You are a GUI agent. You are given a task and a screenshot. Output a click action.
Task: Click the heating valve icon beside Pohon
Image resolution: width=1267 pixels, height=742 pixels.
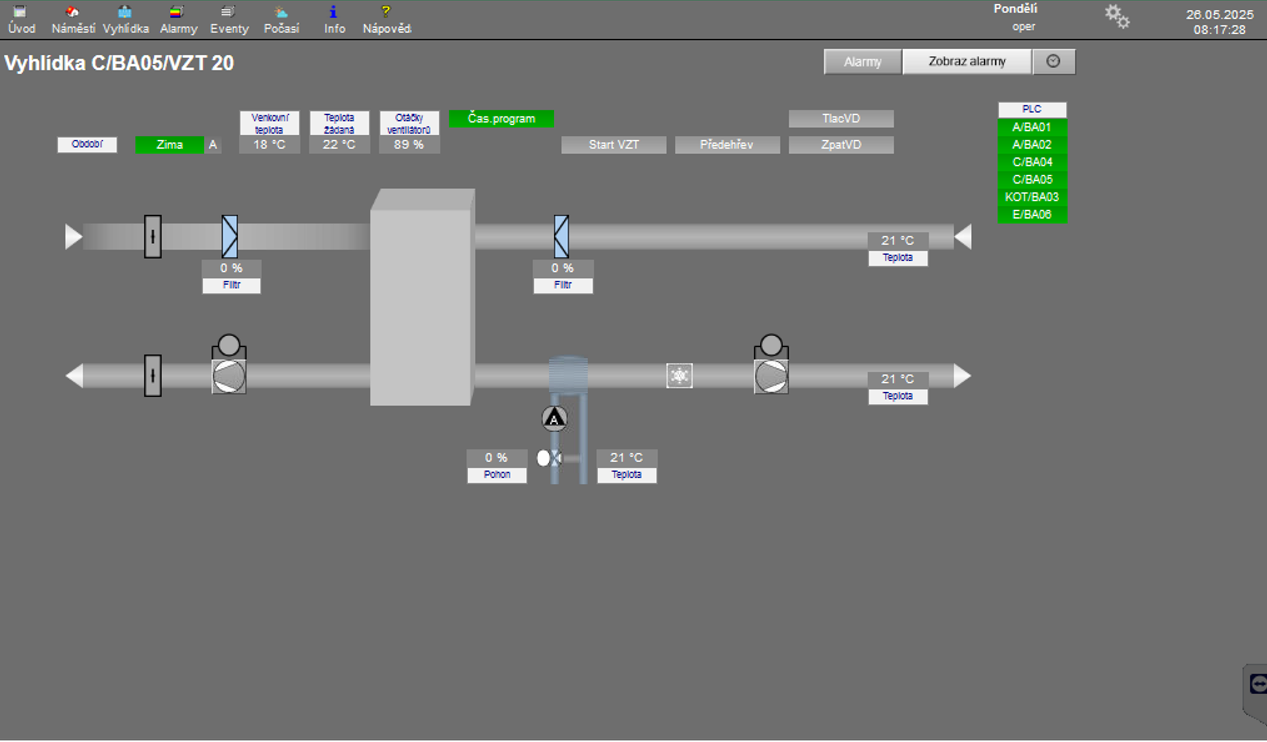[x=549, y=458]
